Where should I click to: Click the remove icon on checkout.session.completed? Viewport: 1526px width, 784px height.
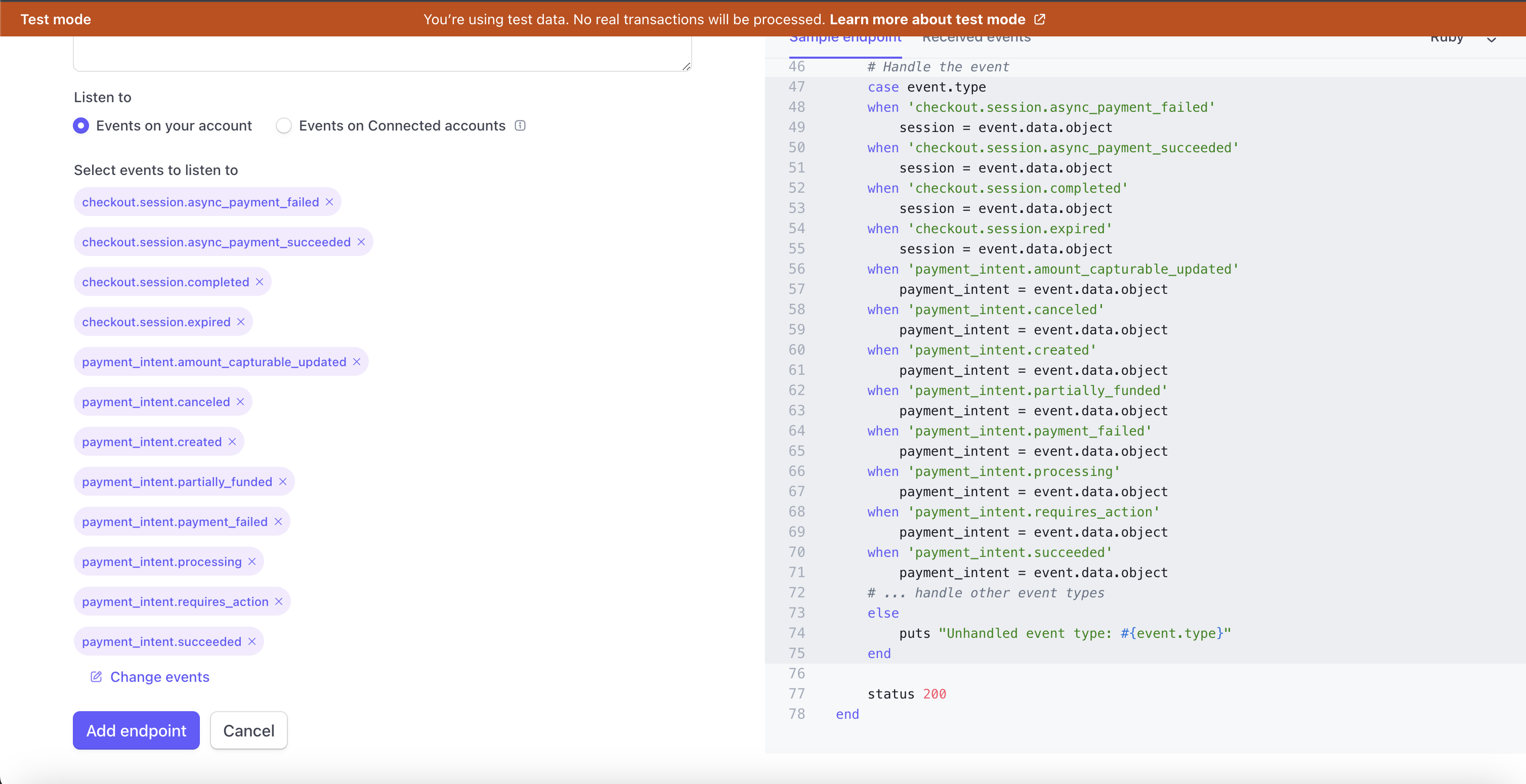click(260, 282)
